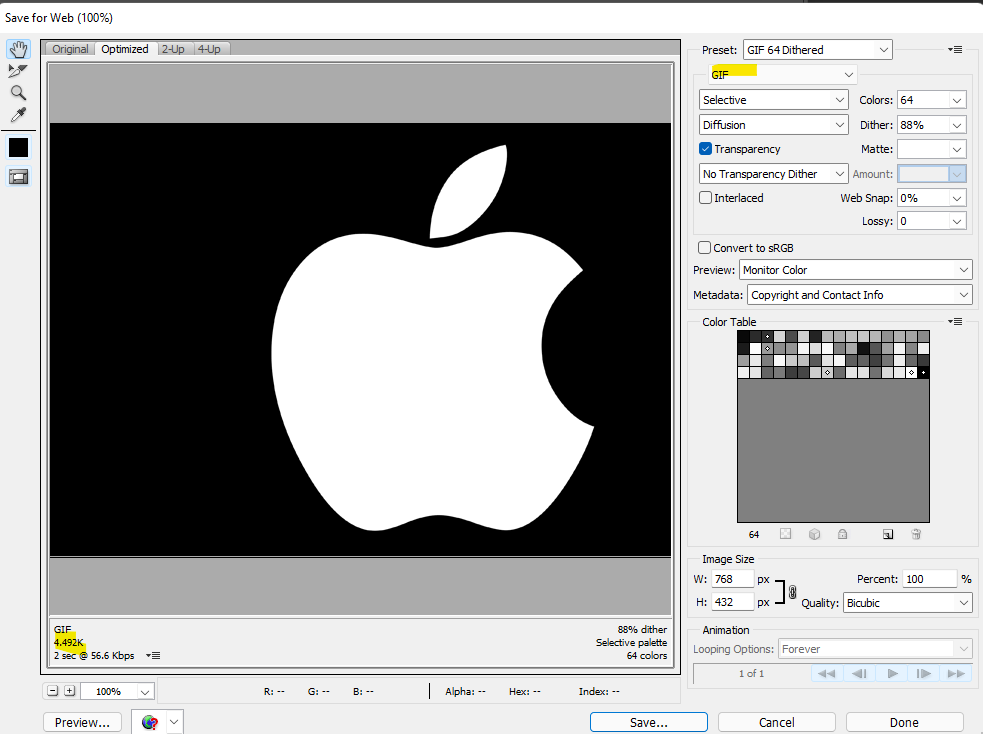Image resolution: width=983 pixels, height=734 pixels.
Task: Open the GIF file format dropdown
Action: click(782, 75)
